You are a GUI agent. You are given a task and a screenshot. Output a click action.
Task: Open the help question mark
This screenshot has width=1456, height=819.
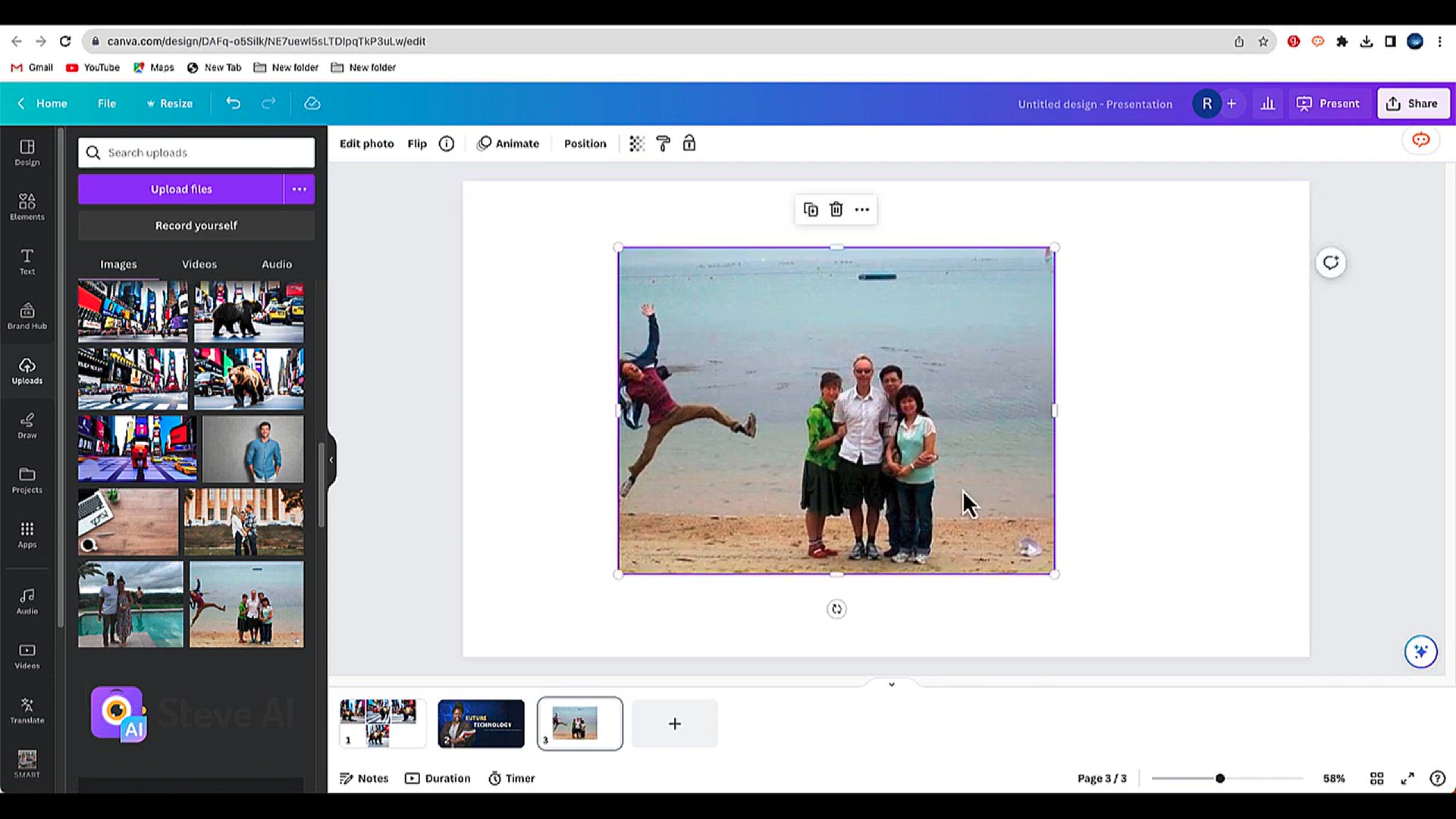(x=1438, y=778)
